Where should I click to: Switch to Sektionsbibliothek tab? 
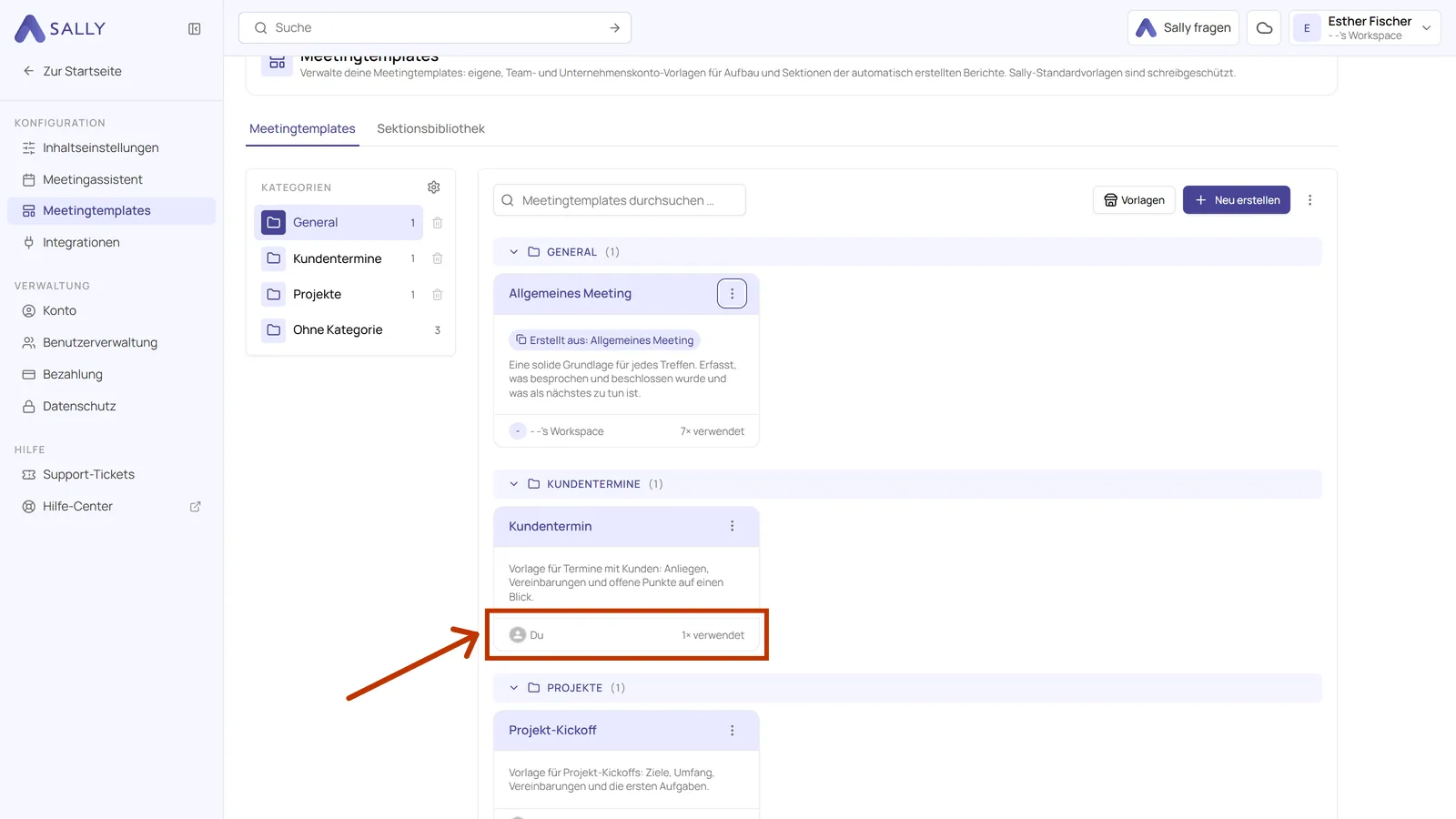pyautogui.click(x=430, y=128)
